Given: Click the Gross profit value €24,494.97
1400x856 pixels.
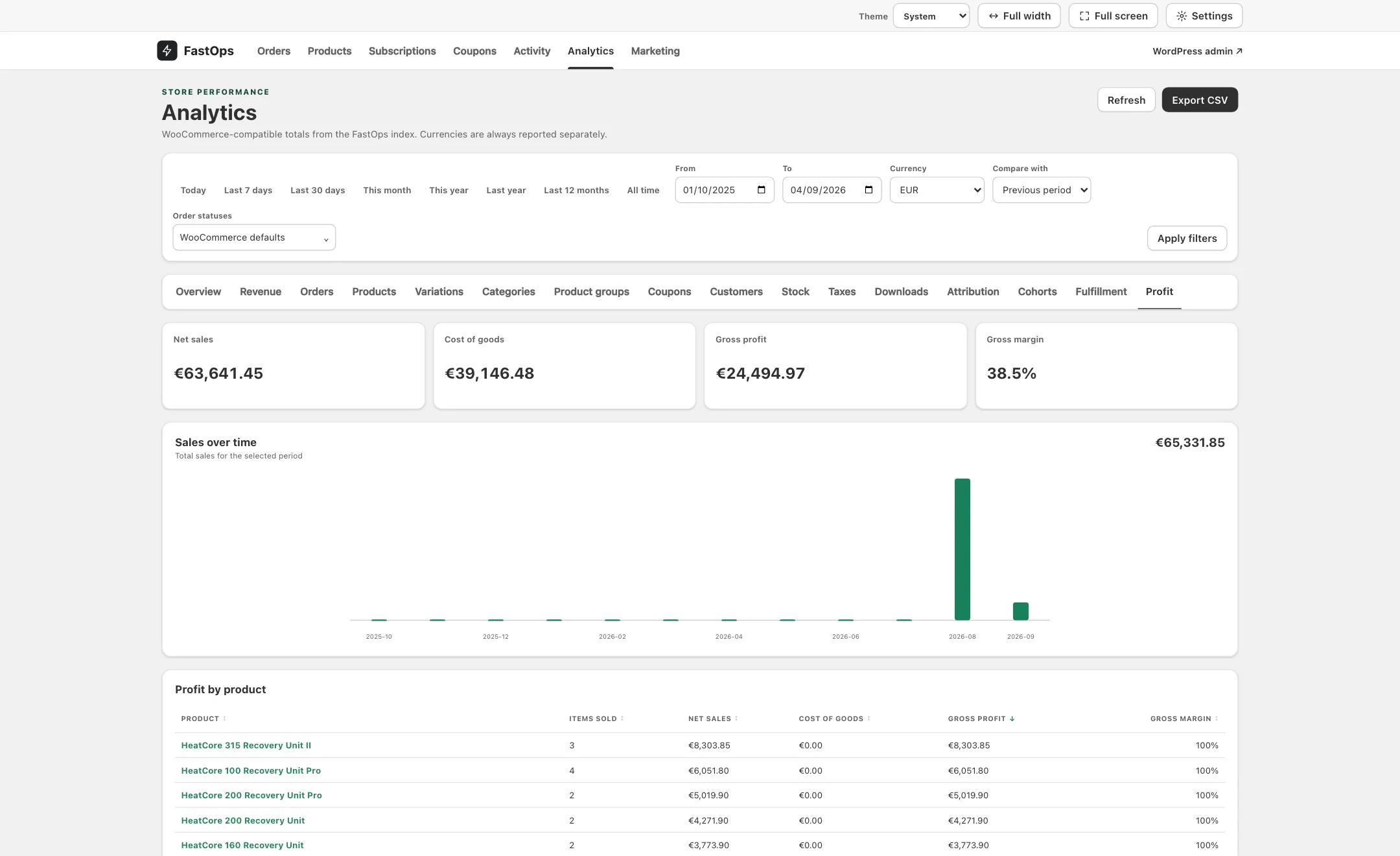Looking at the screenshot, I should 760,374.
